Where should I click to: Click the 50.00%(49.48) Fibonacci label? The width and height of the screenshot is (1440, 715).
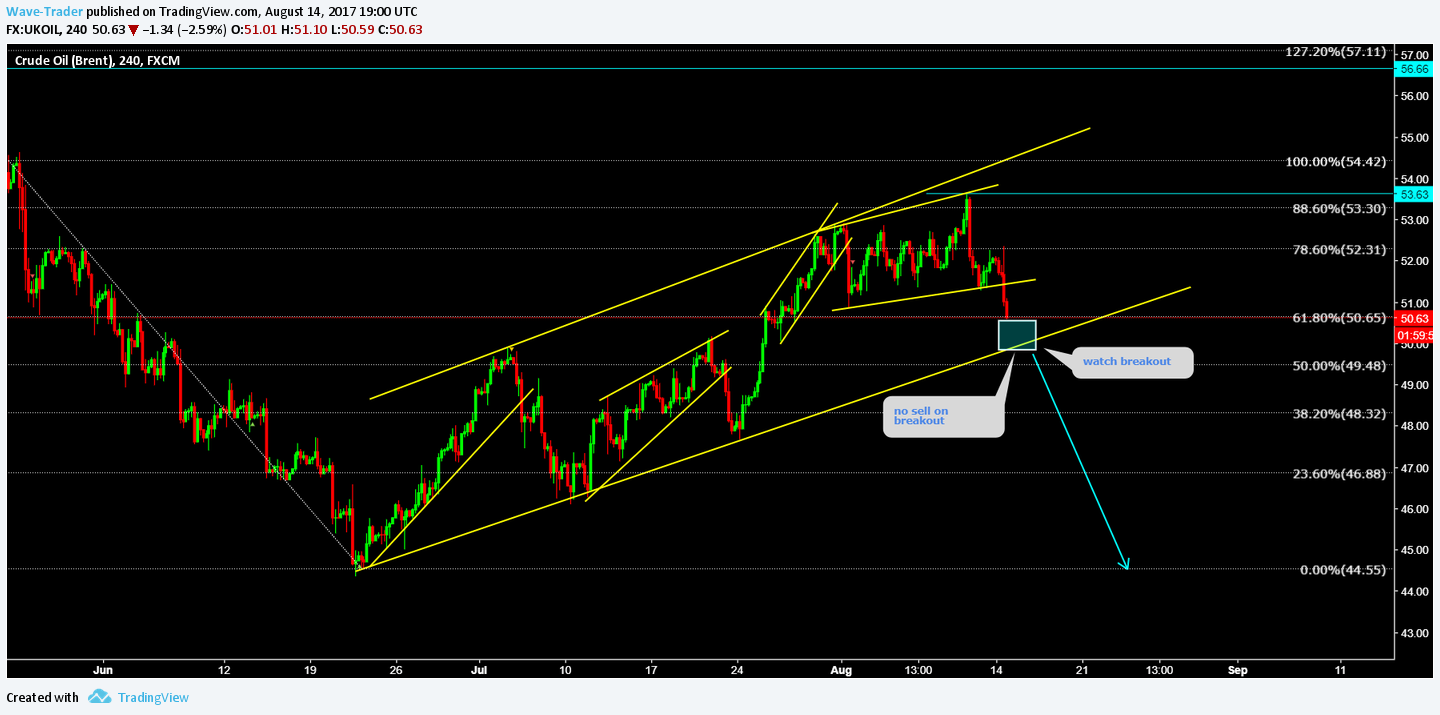pyautogui.click(x=1340, y=365)
